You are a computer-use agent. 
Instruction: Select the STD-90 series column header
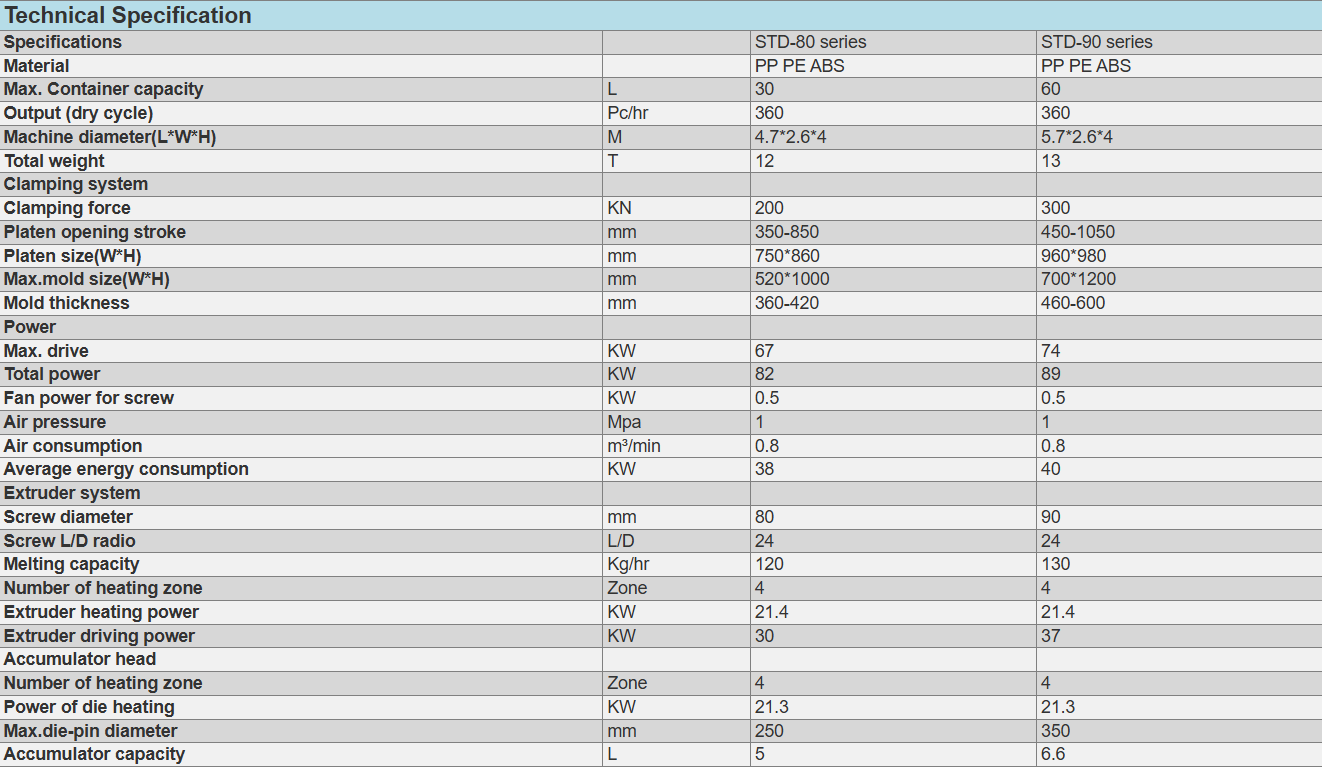click(x=1096, y=42)
